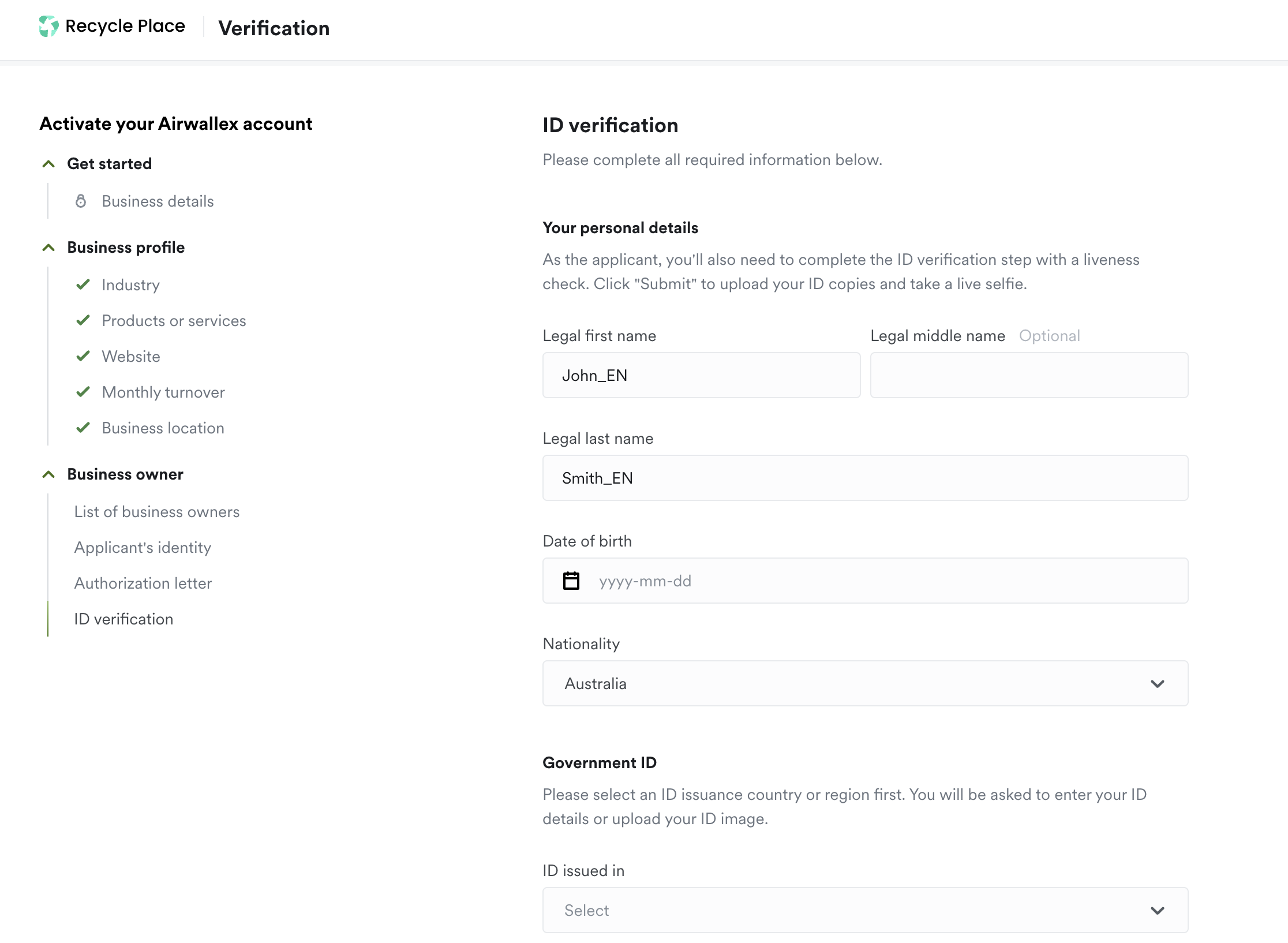Click the checkmark beside Products or services
This screenshot has height=943, width=1288.
click(x=83, y=320)
